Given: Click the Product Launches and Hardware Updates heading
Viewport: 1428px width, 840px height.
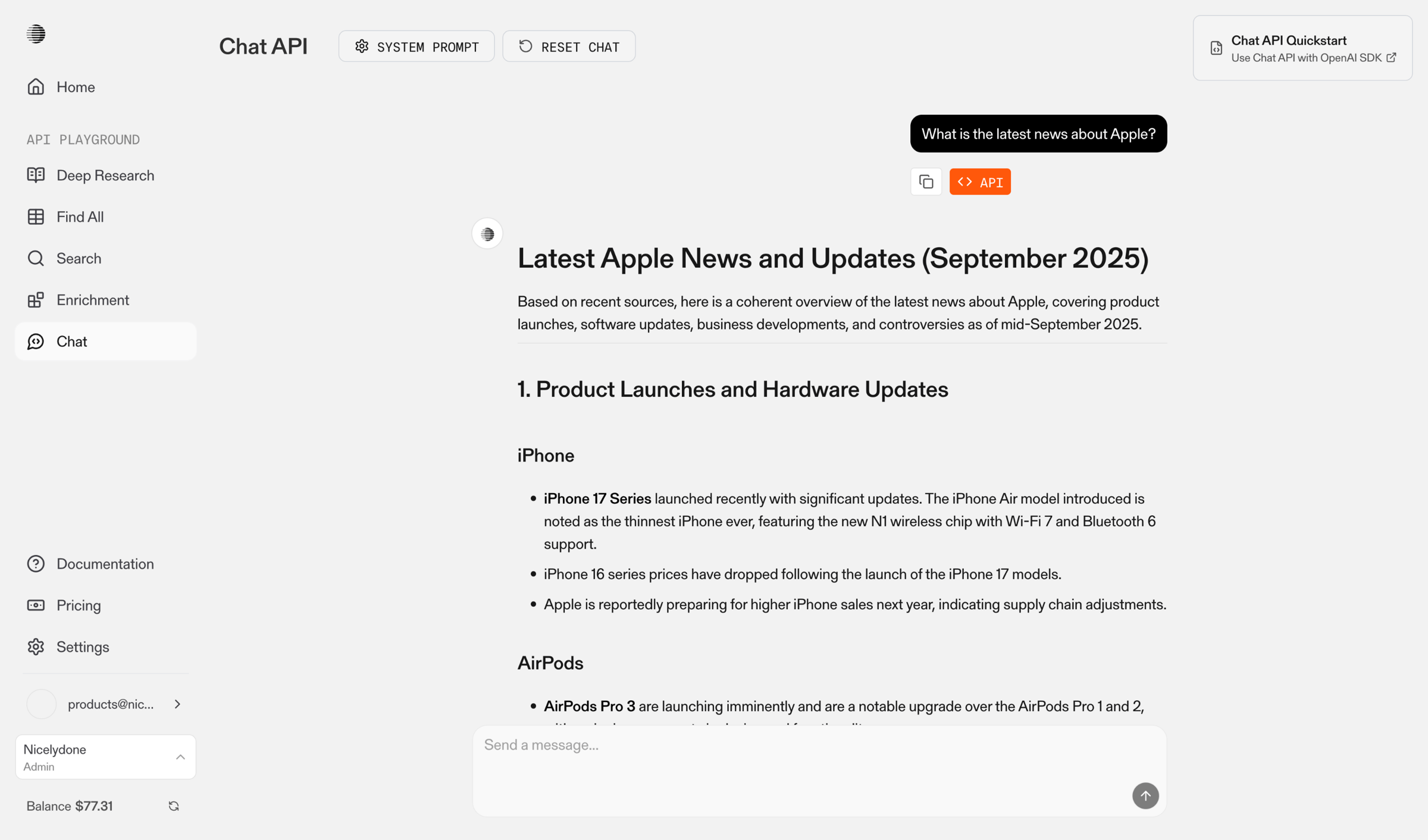Looking at the screenshot, I should click(x=732, y=390).
